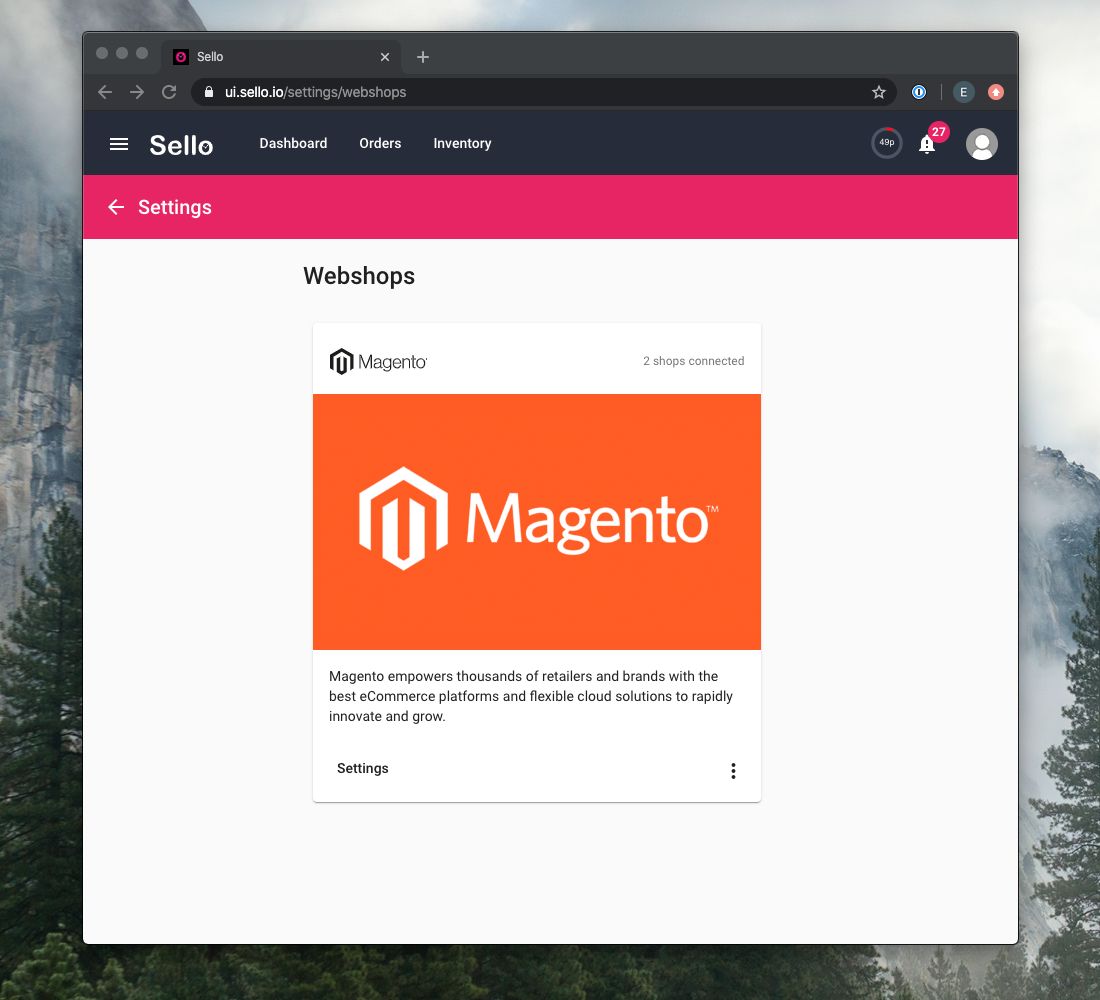Image resolution: width=1100 pixels, height=1000 pixels.
Task: Click the browser forward arrow
Action: click(137, 92)
